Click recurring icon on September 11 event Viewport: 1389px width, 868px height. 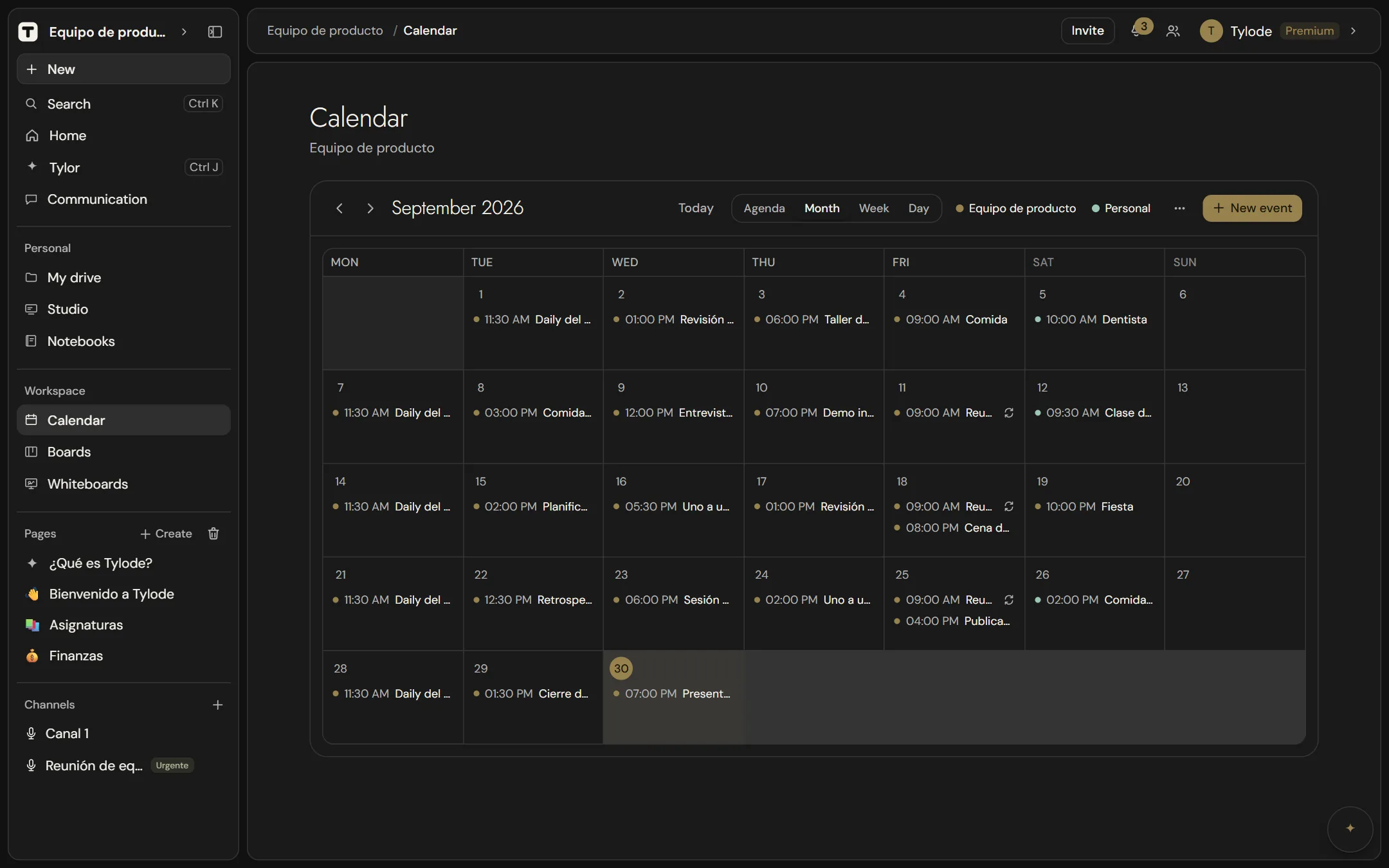[1009, 413]
